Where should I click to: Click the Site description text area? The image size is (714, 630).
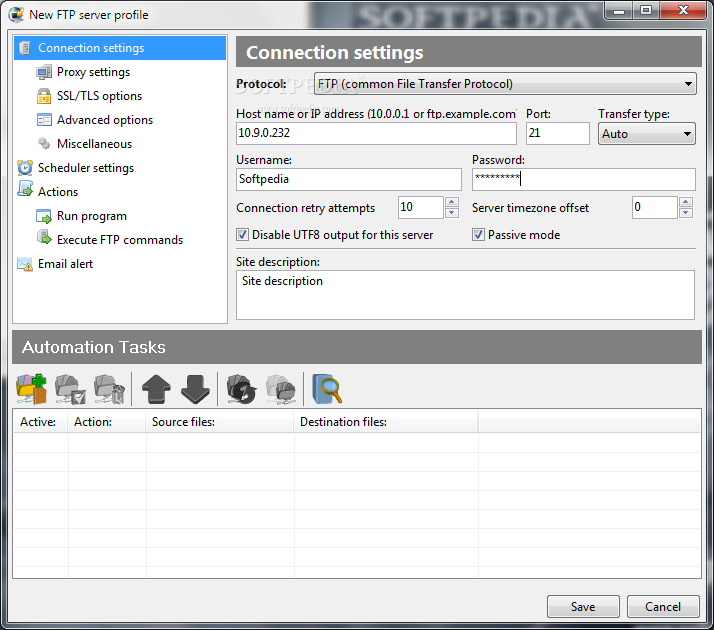click(x=465, y=295)
